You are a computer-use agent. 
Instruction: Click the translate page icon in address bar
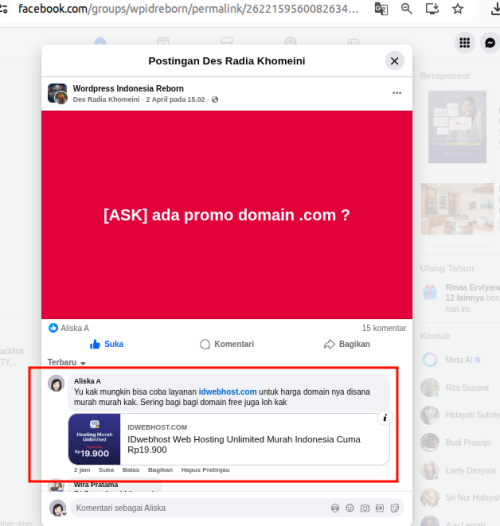[381, 9]
